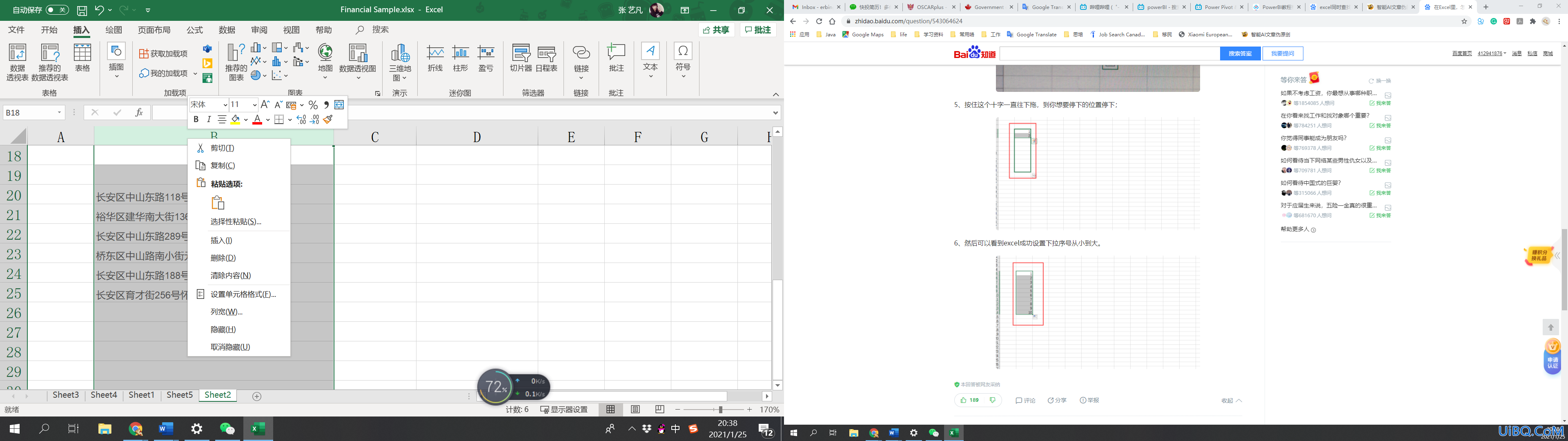Choose 设置单元格格式(F)... in context menu
1568x441 pixels.
tap(238, 294)
